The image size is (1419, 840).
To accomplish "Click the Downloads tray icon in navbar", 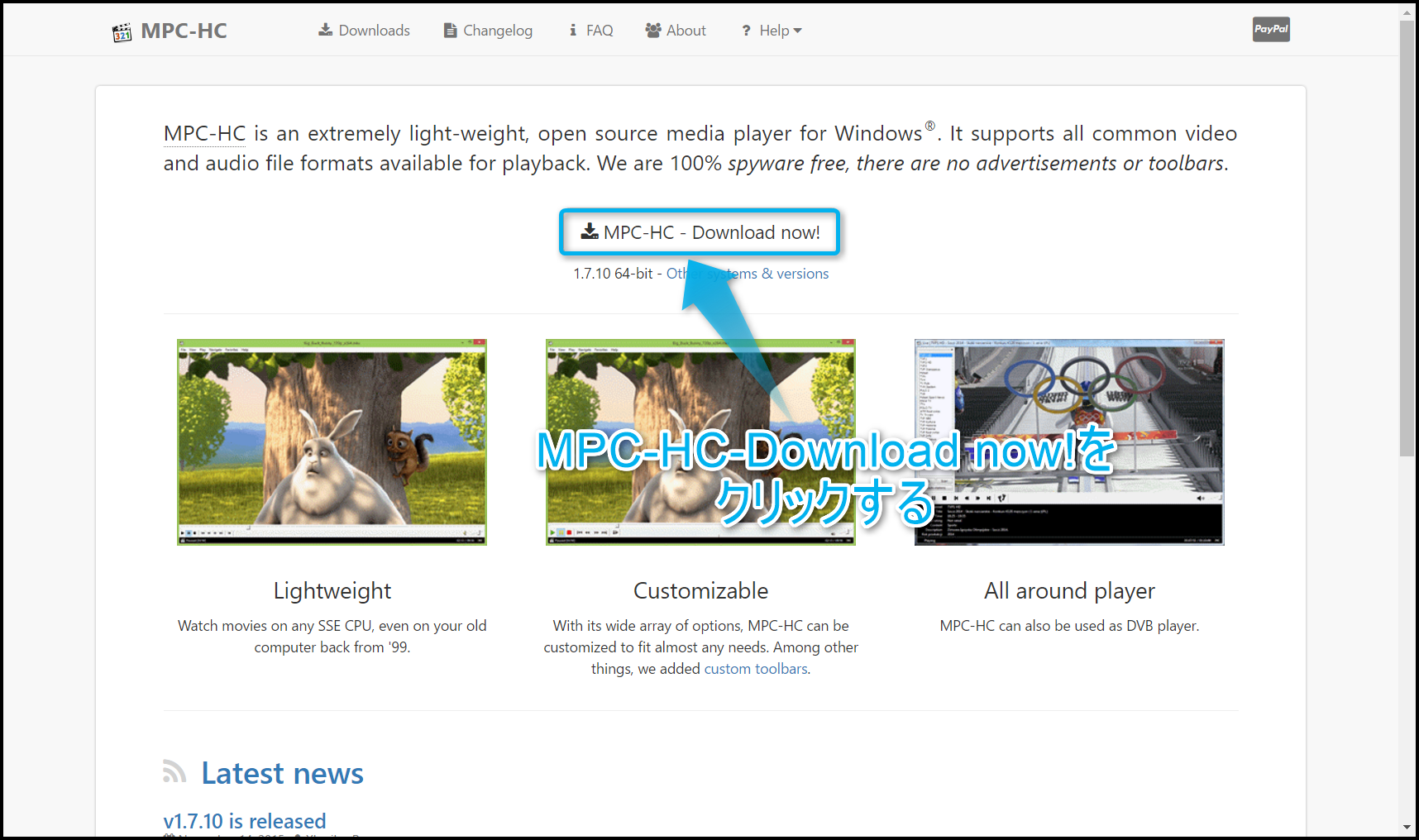I will 326,30.
